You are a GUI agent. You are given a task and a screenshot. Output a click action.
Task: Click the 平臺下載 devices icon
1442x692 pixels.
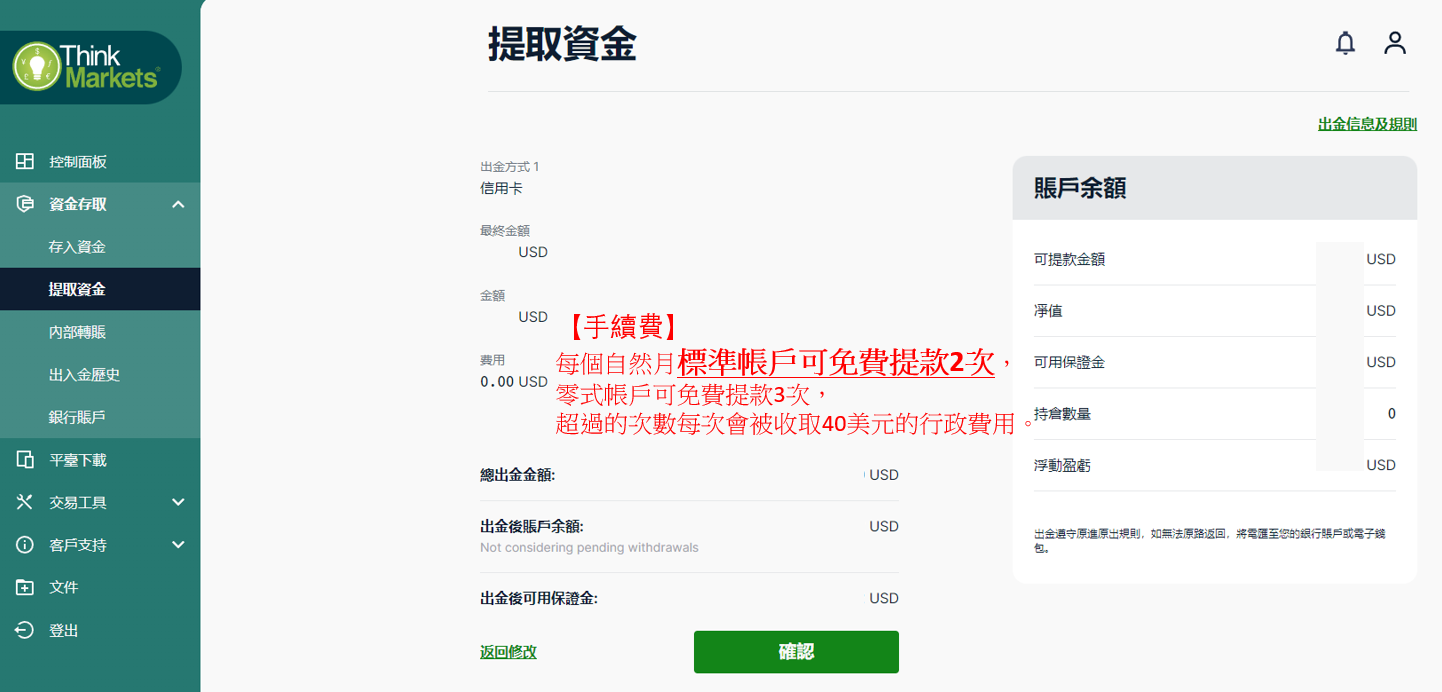point(25,460)
